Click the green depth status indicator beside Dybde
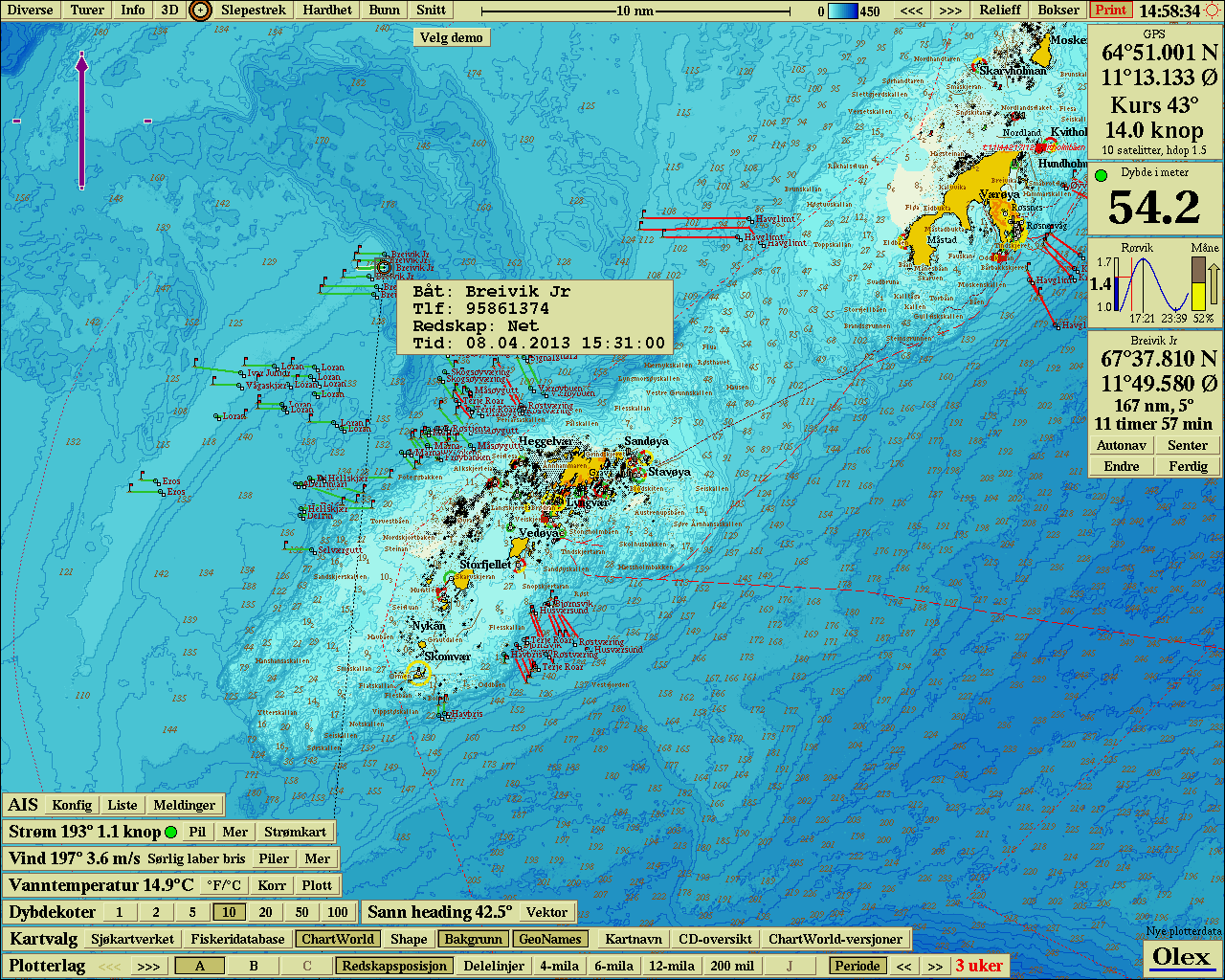1225x980 pixels. [1102, 173]
